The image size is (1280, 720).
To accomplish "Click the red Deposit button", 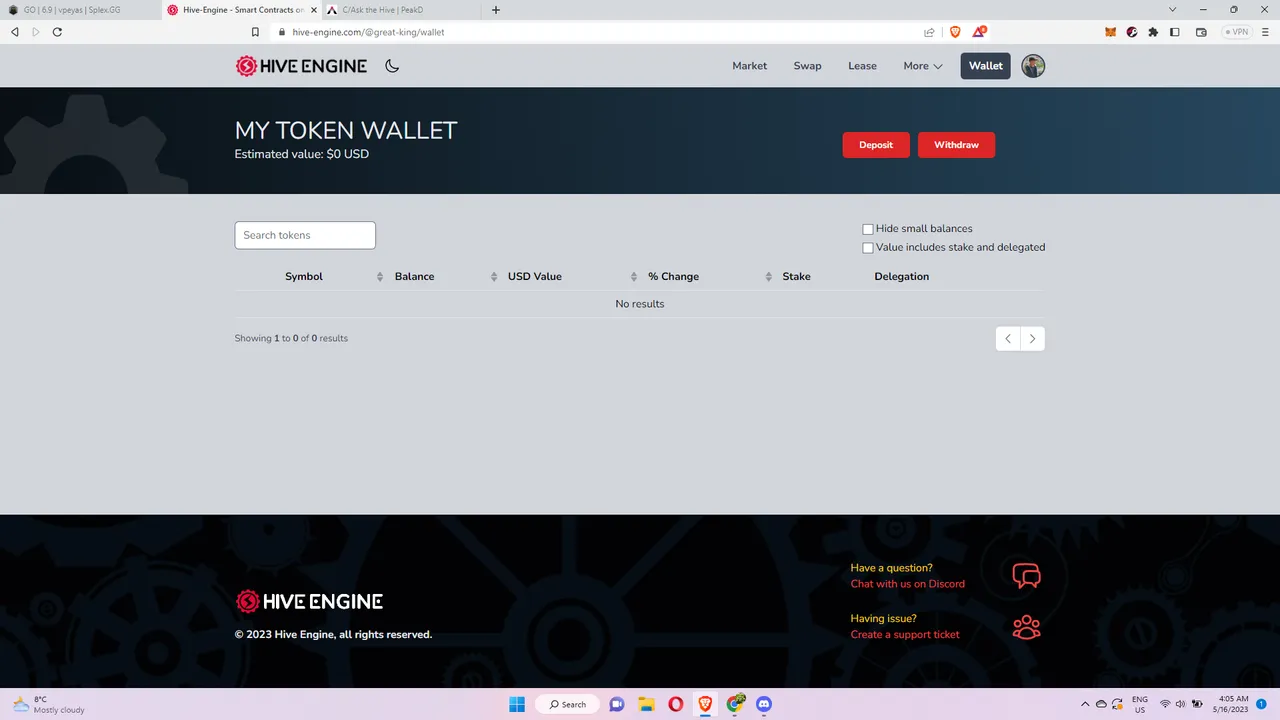I will coord(876,145).
